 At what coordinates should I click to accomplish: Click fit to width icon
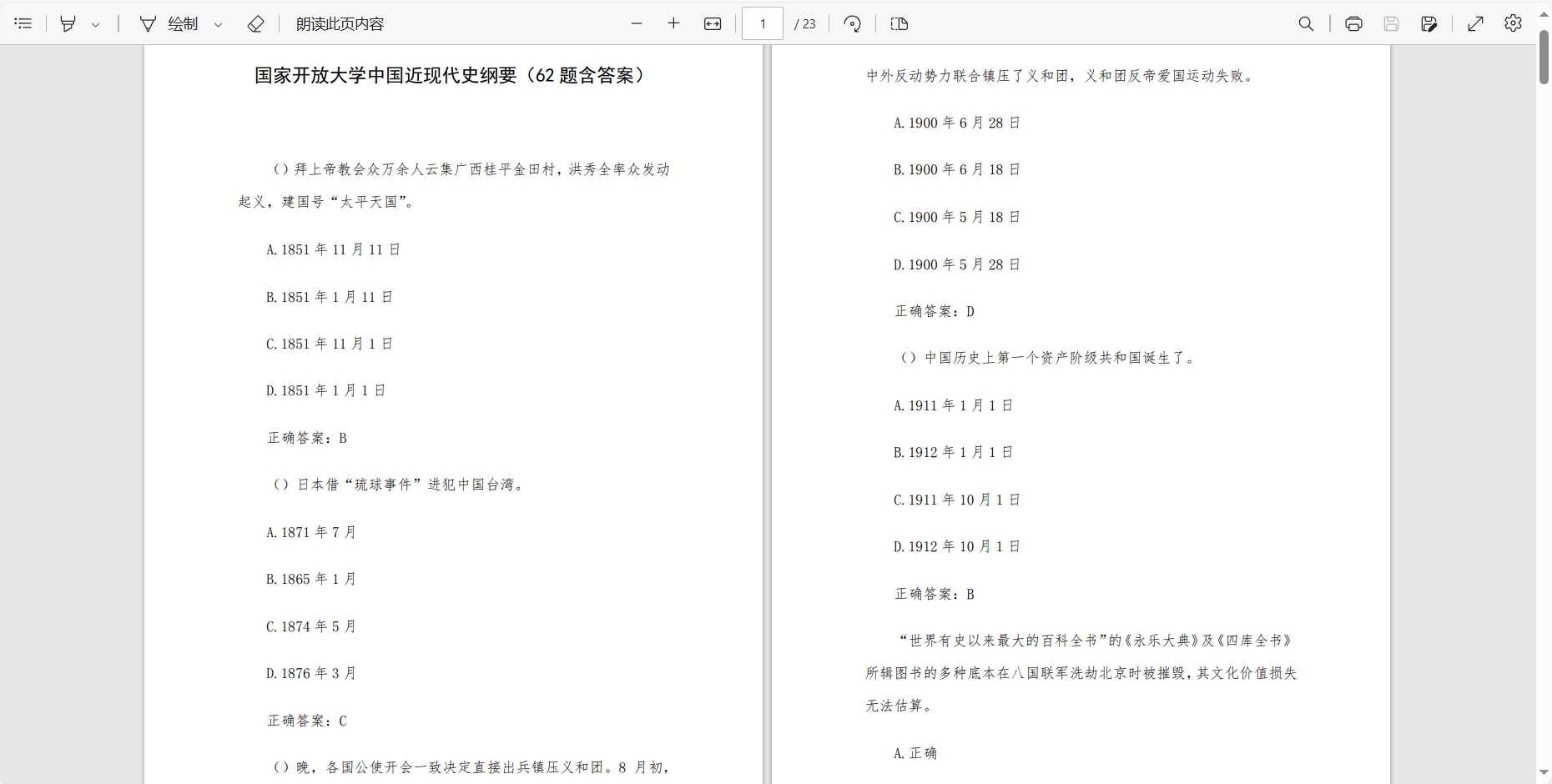(713, 23)
